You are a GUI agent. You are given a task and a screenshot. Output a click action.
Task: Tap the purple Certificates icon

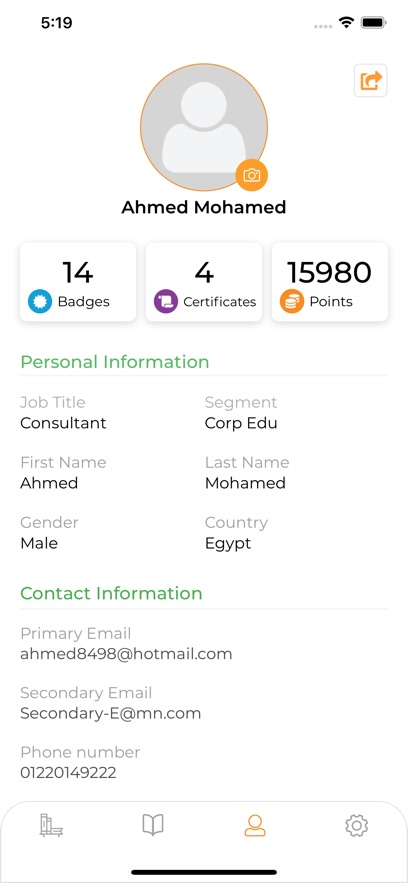(165, 301)
